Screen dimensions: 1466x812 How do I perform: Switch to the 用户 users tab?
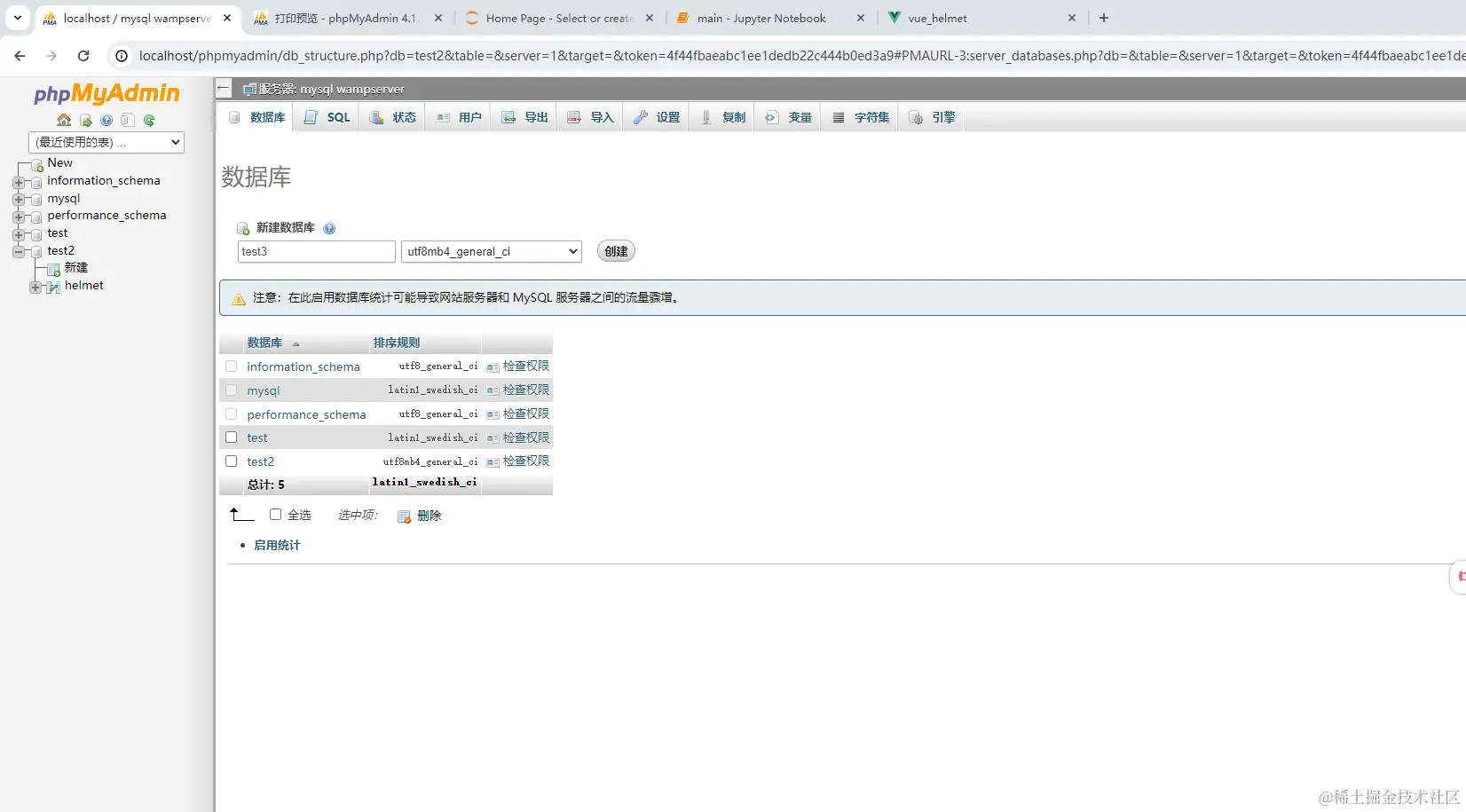point(459,117)
